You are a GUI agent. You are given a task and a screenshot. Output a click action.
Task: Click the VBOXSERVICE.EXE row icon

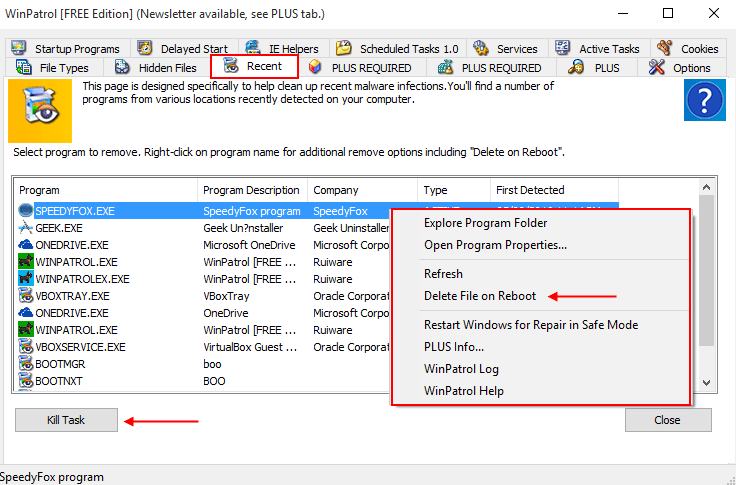[x=26, y=347]
